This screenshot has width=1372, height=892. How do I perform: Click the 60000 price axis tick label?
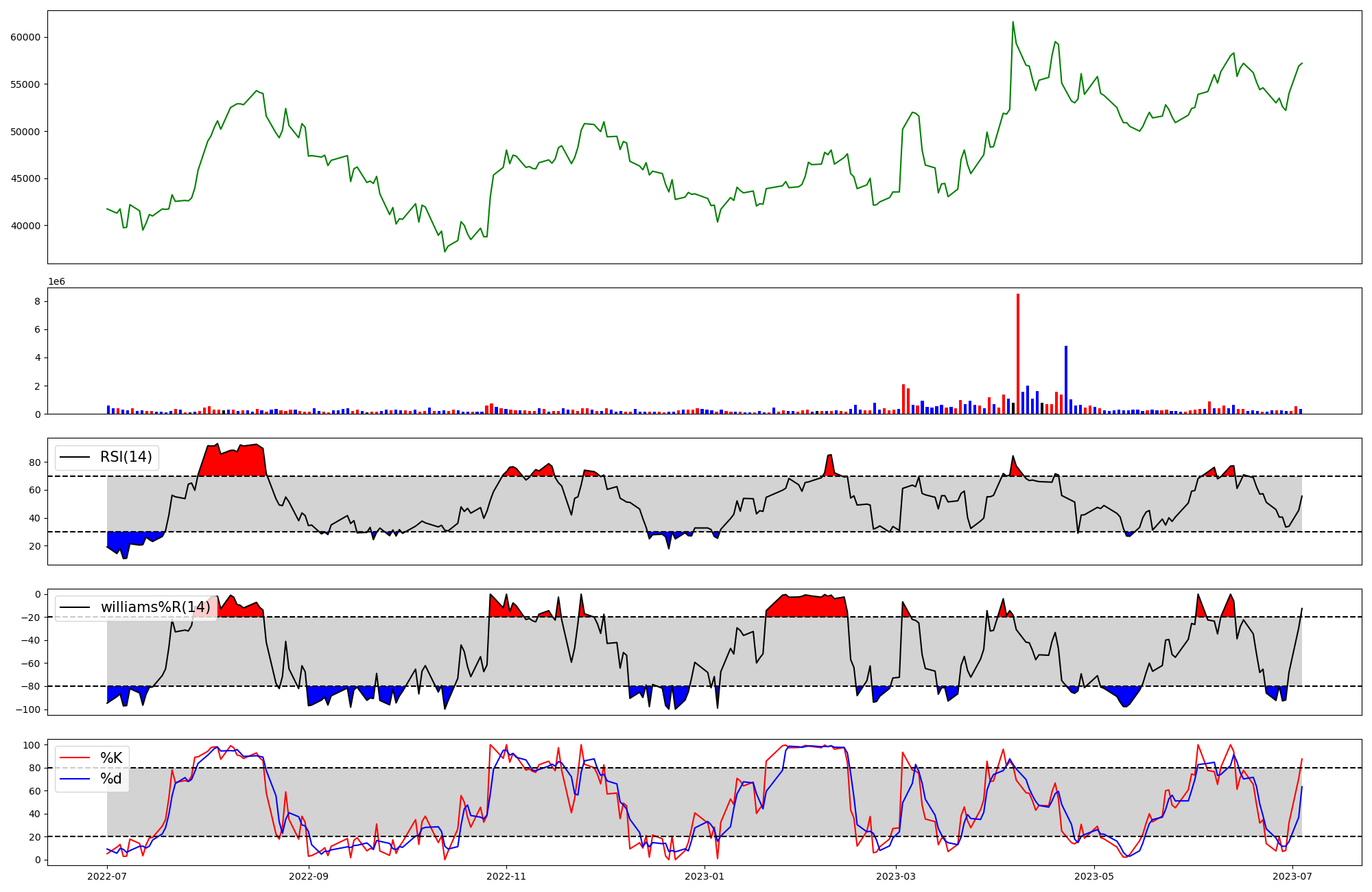point(25,37)
